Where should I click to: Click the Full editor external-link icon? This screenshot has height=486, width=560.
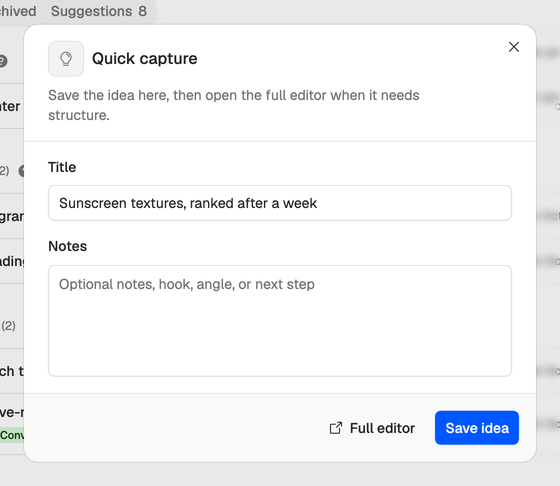(x=335, y=428)
